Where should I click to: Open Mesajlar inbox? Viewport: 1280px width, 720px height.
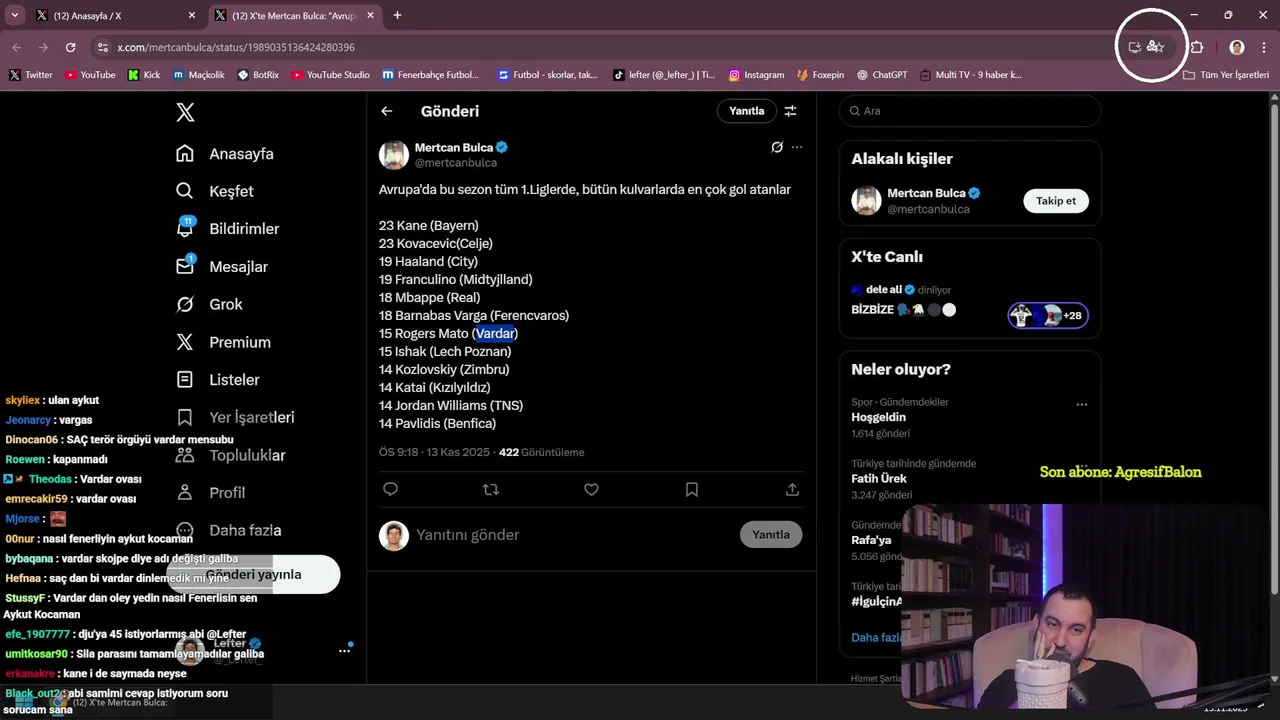[222, 267]
